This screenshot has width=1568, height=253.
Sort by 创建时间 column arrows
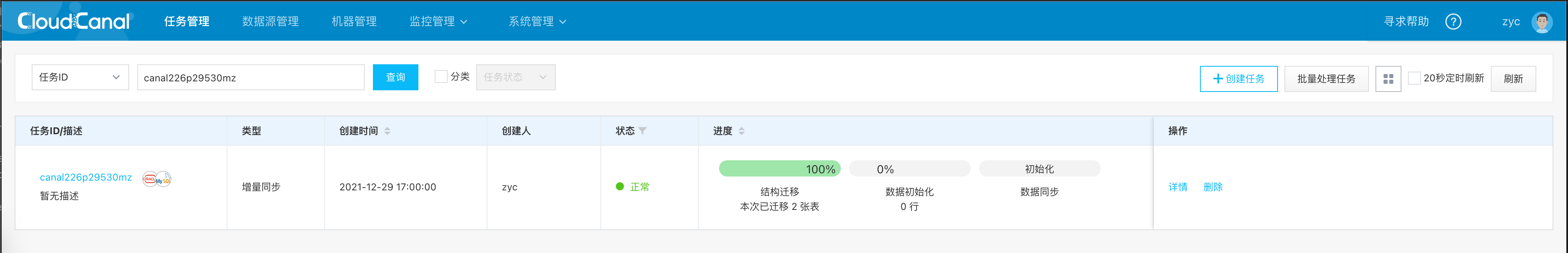(388, 131)
